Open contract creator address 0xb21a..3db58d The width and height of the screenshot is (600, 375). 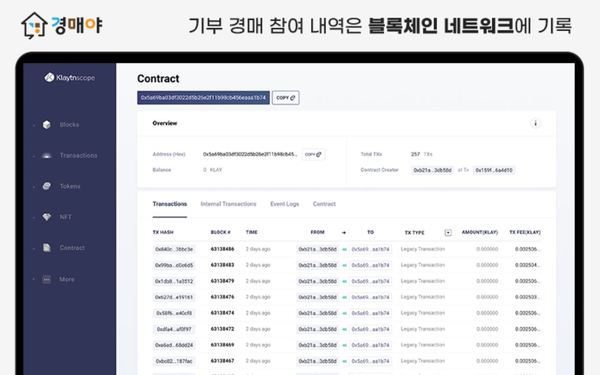(x=432, y=170)
